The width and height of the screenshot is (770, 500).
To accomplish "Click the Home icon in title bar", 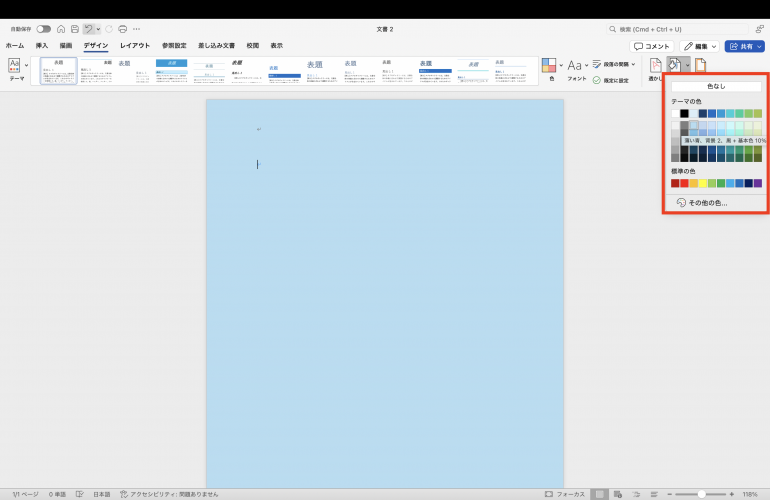I will pyautogui.click(x=61, y=29).
